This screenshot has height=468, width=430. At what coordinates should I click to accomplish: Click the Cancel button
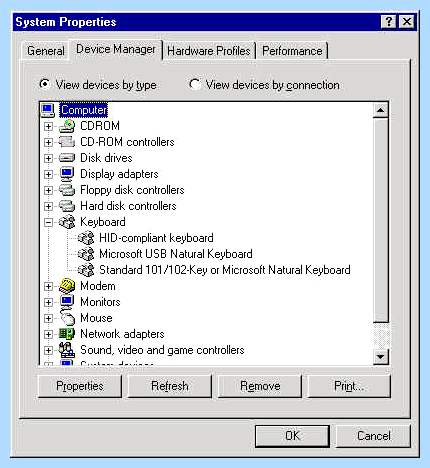[x=373, y=436]
